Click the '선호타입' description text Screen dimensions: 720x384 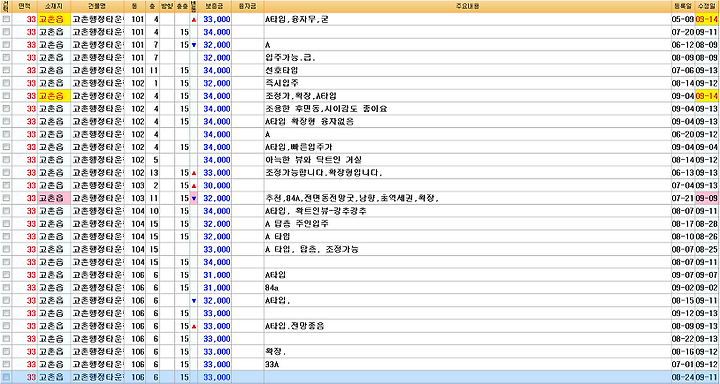click(281, 71)
